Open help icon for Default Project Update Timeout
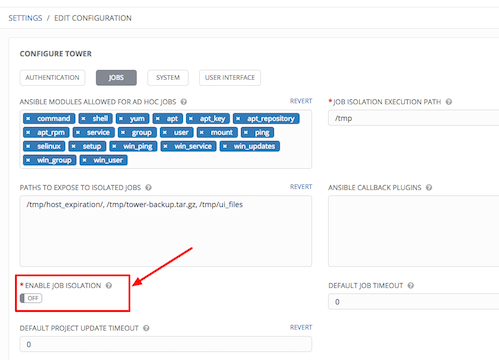Image resolution: width=499 pixels, height=360 pixels. coord(146,328)
